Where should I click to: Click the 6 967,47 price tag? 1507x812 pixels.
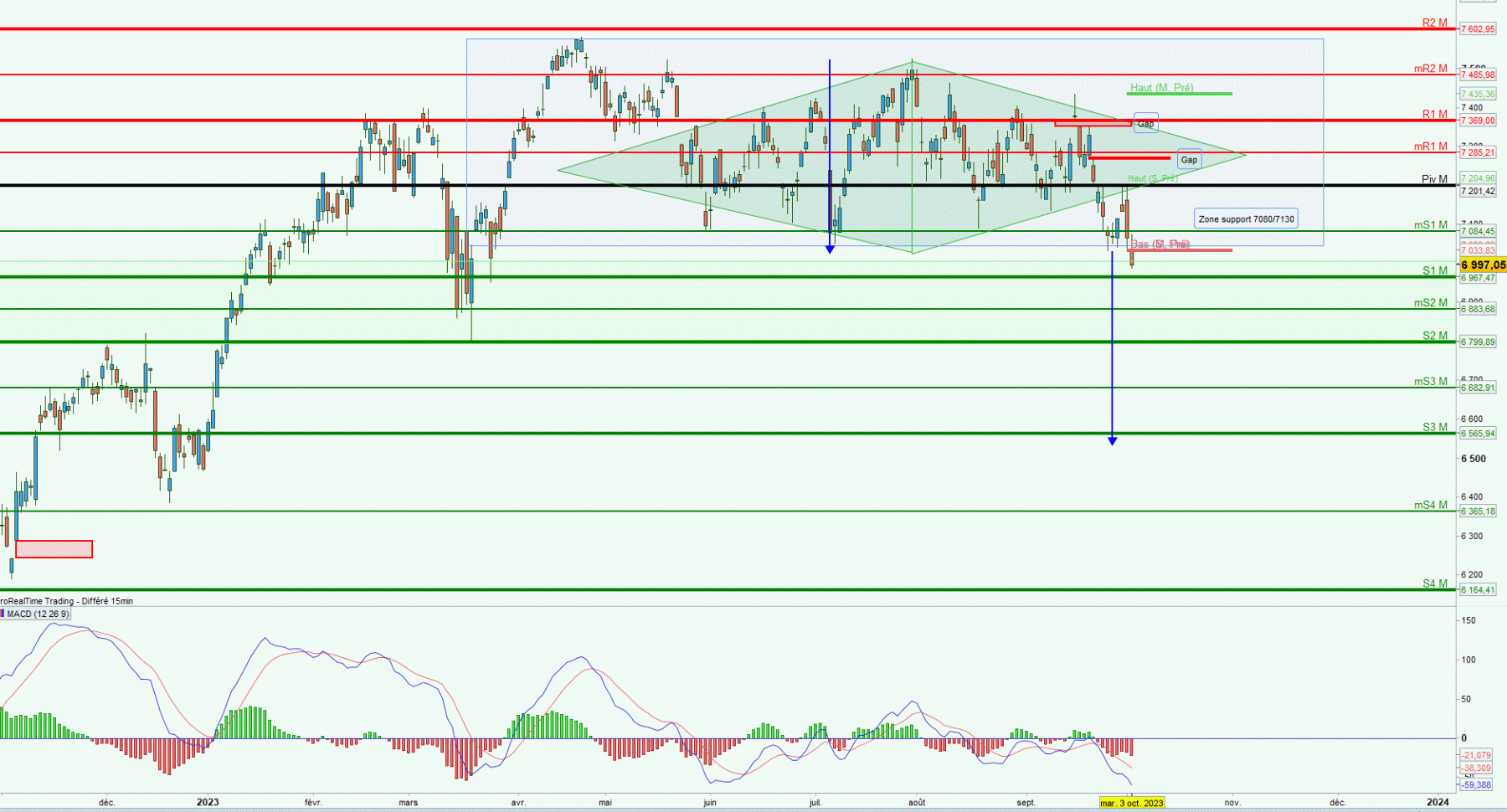[x=1478, y=277]
